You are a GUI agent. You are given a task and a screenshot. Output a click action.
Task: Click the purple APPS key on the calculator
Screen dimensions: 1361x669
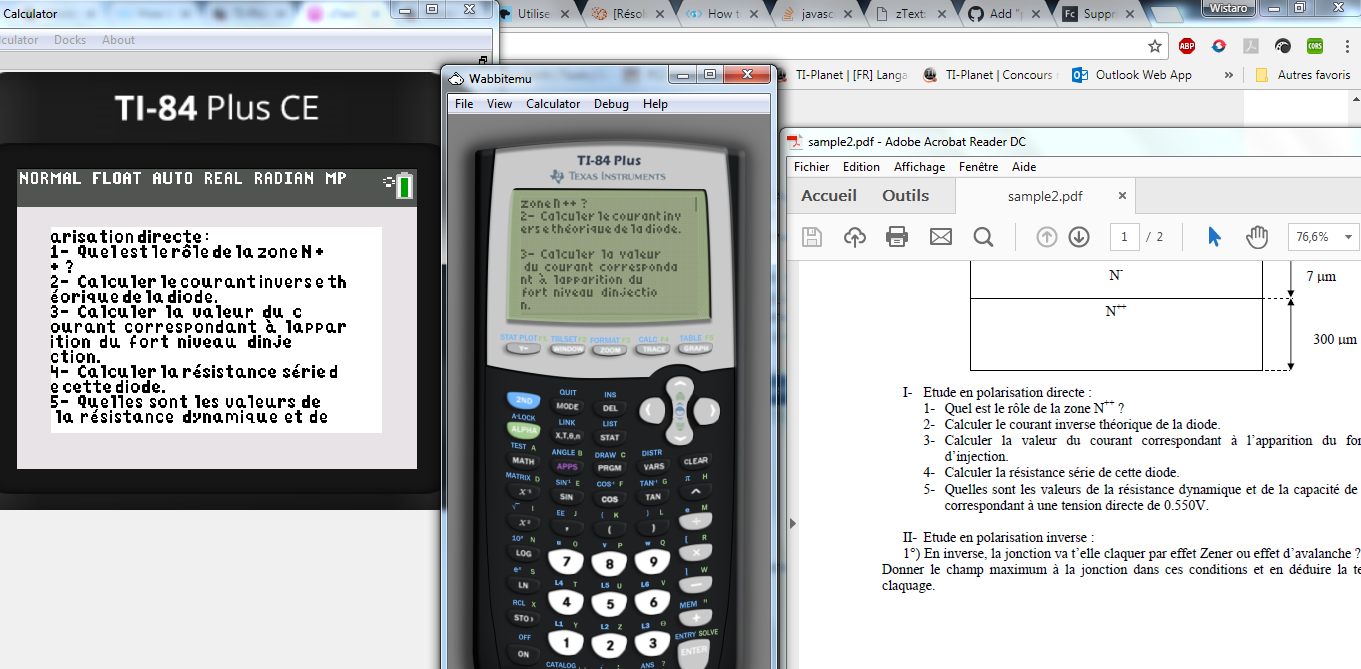click(567, 466)
